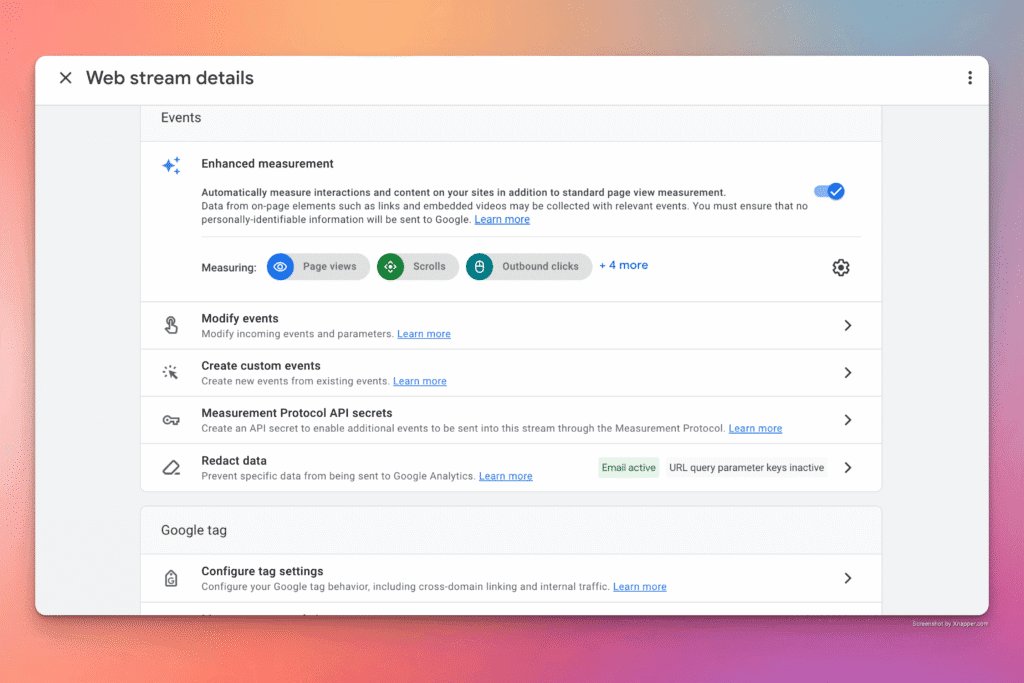The width and height of the screenshot is (1024, 683).
Task: Expand Configure tag settings with the chevron
Action: (847, 578)
